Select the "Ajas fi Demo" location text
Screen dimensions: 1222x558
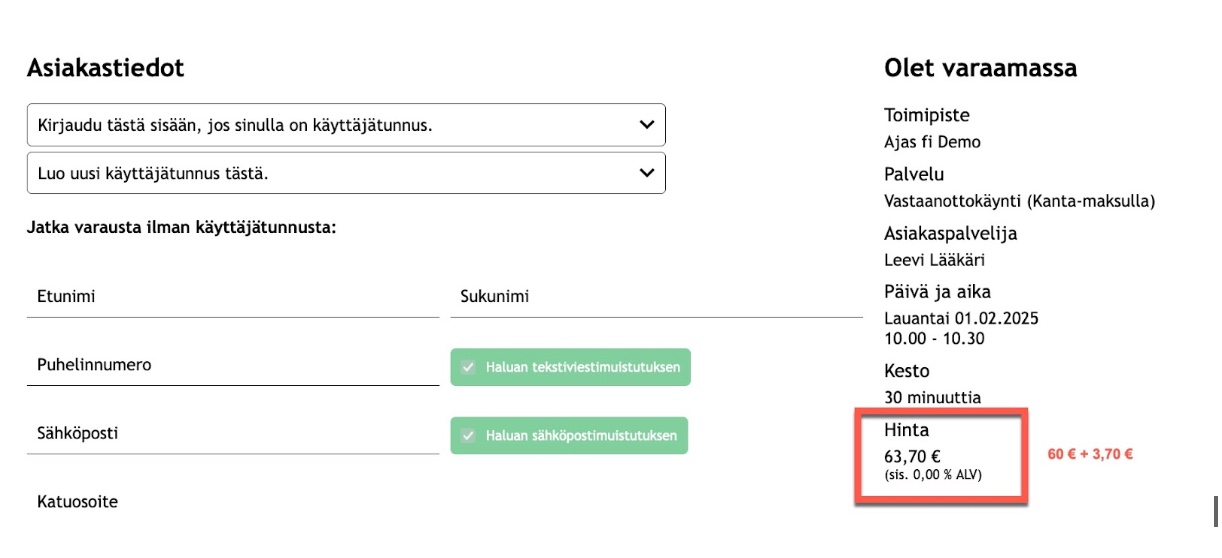tap(932, 142)
